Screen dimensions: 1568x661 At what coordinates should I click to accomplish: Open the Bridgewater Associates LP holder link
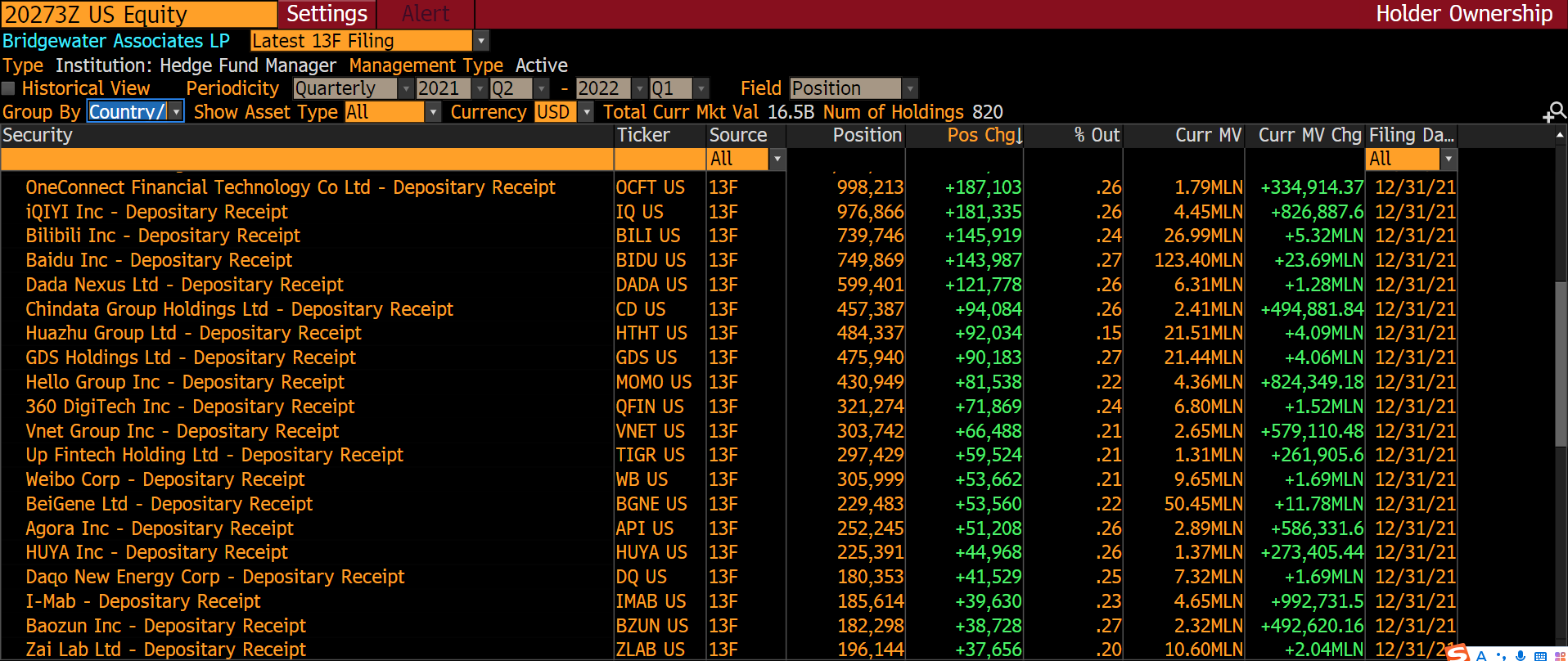tap(116, 41)
